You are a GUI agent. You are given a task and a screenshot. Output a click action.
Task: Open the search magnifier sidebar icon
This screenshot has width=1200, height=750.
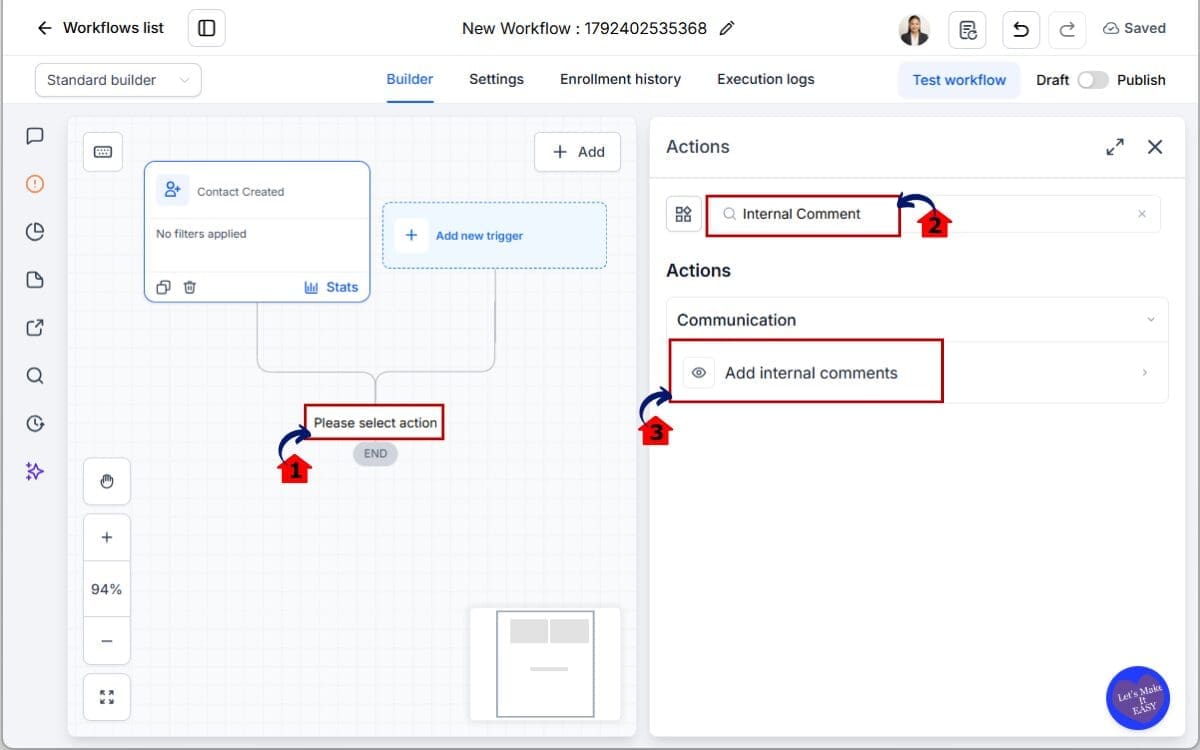[35, 376]
